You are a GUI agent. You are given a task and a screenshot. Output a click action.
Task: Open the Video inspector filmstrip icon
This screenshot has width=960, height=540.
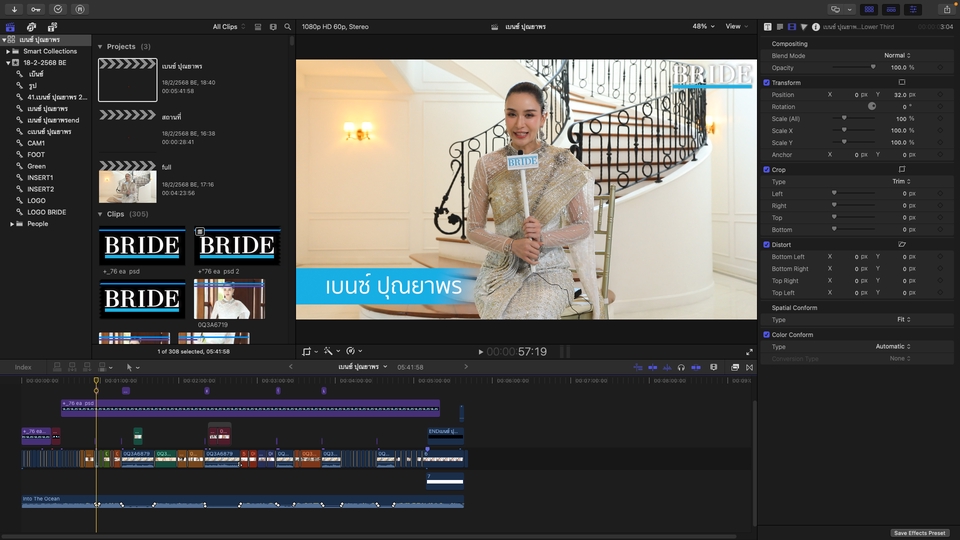point(792,27)
